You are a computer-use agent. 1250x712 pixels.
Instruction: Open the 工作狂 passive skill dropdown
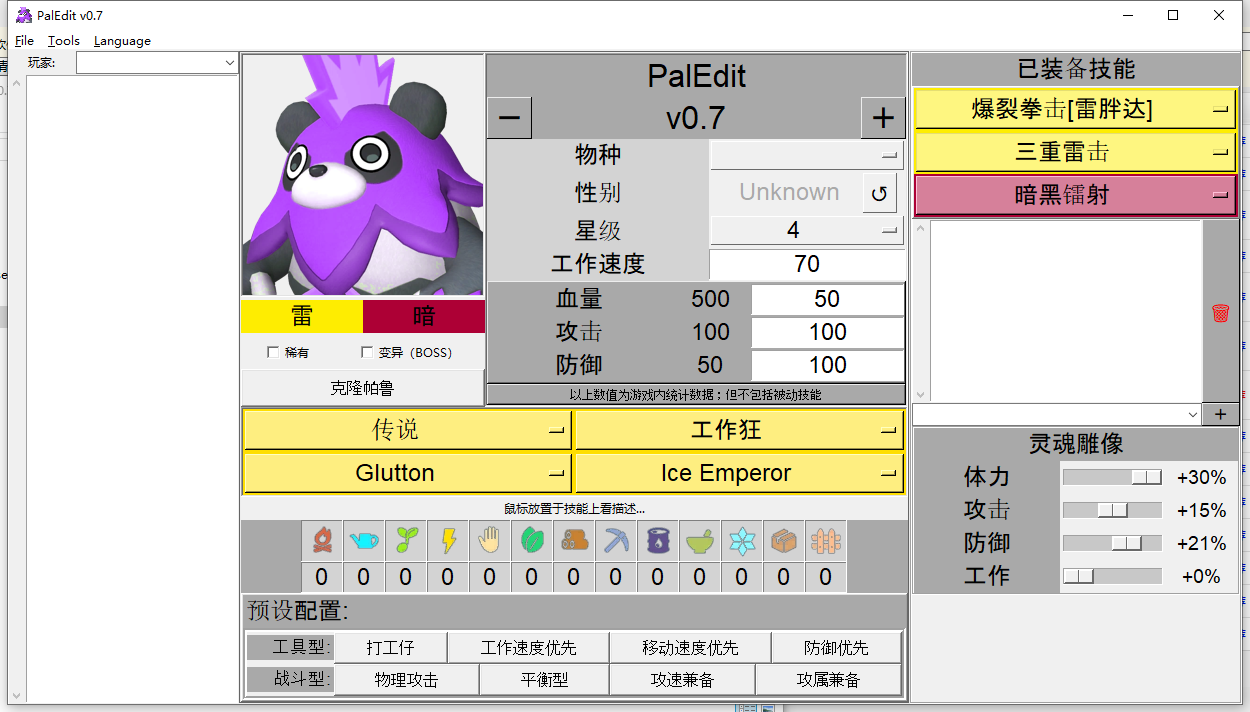[x=739, y=430]
